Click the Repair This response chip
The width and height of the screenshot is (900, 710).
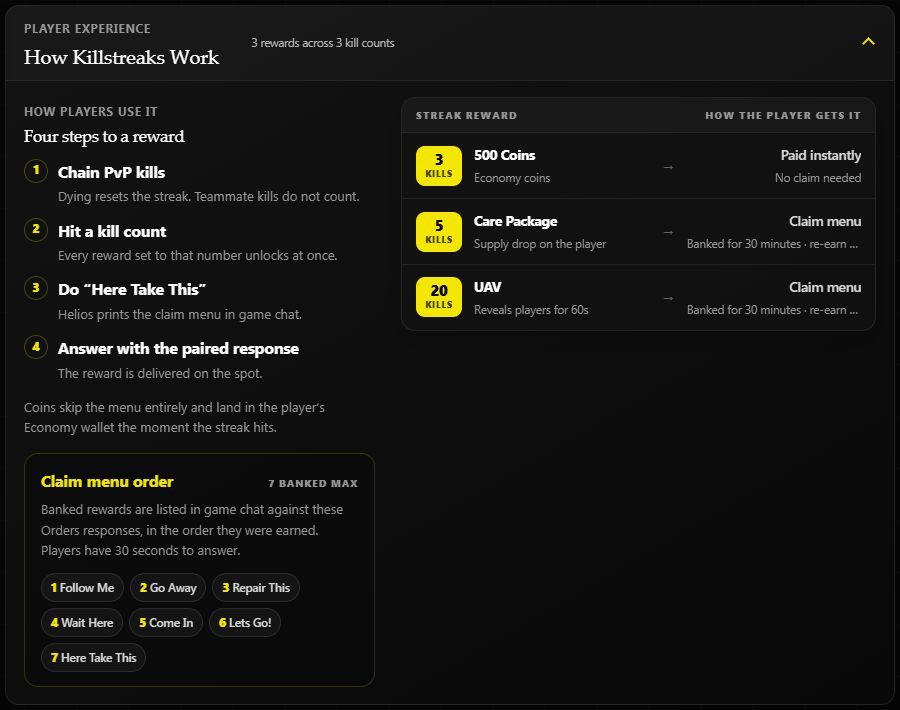[x=256, y=588]
